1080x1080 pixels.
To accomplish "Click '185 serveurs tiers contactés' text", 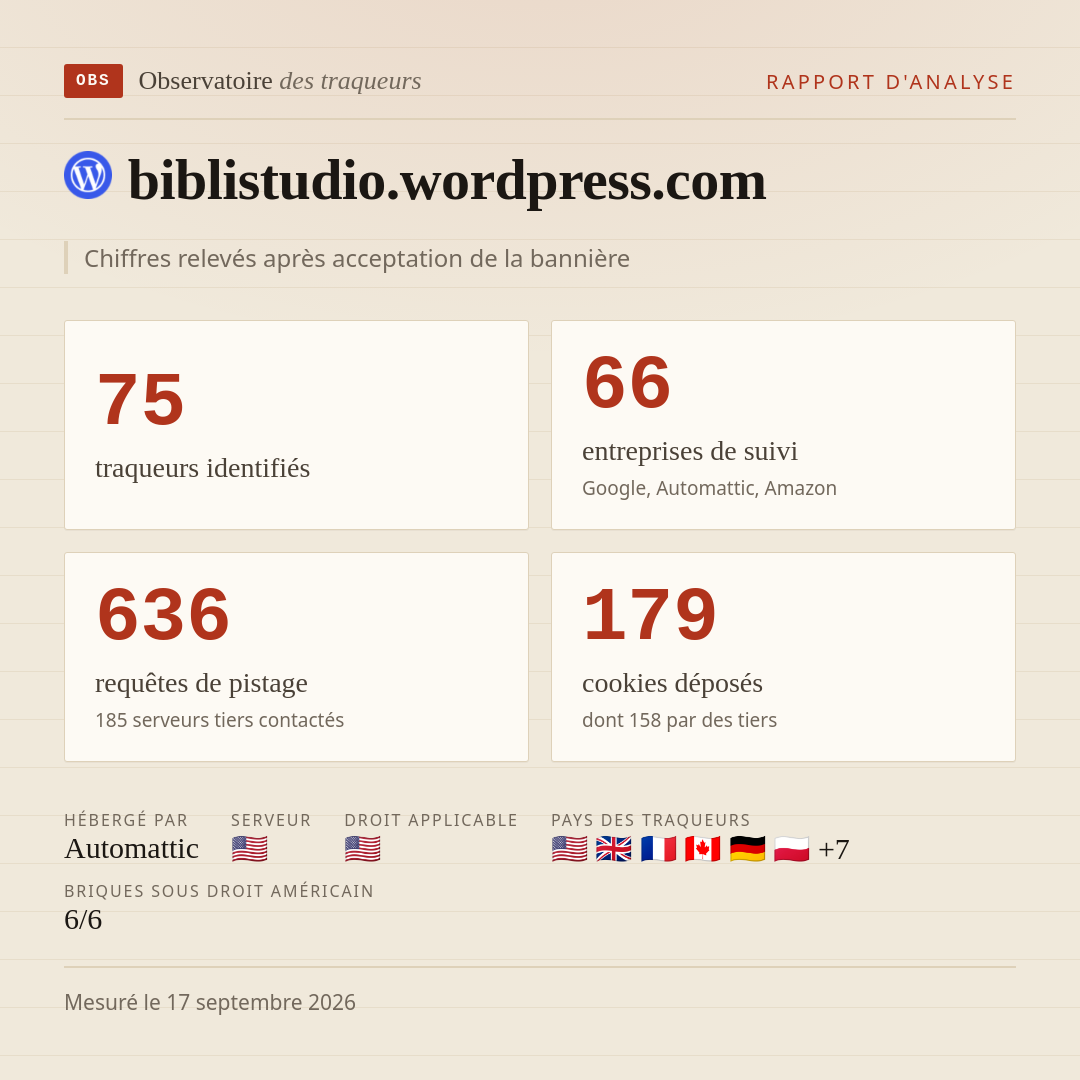I will [220, 720].
